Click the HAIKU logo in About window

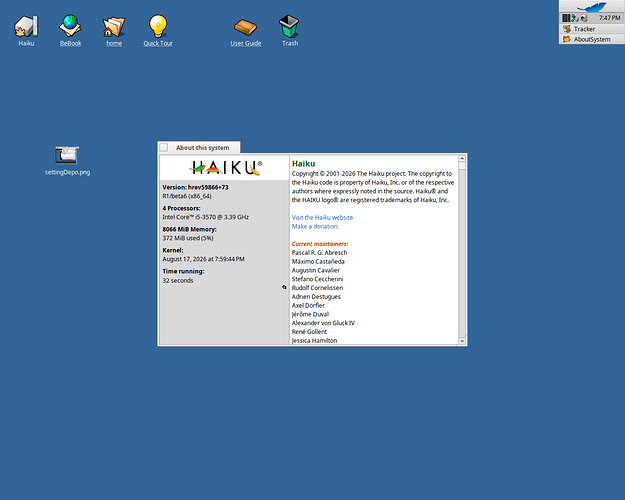click(x=225, y=167)
